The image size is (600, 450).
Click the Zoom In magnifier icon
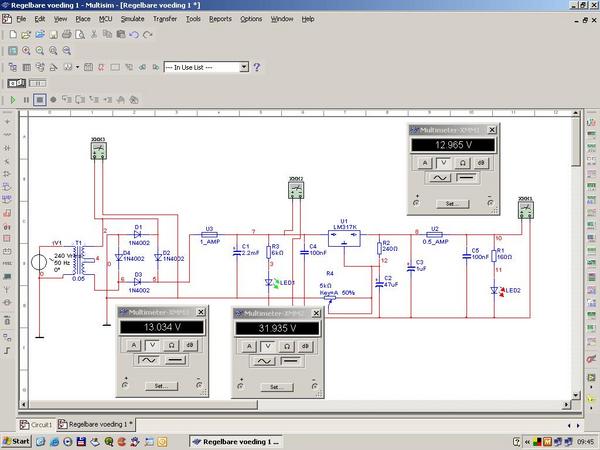pos(26,50)
